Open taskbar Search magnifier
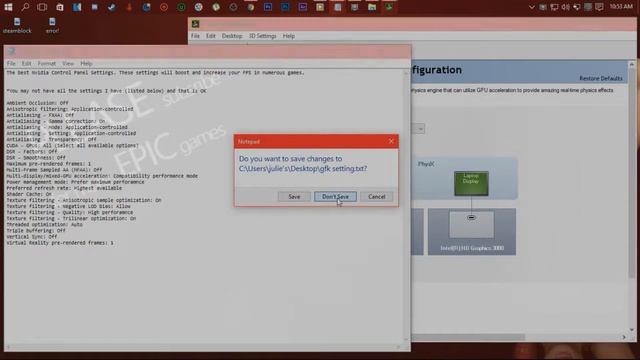Viewport: 640px width, 360px height. [x=25, y=7]
